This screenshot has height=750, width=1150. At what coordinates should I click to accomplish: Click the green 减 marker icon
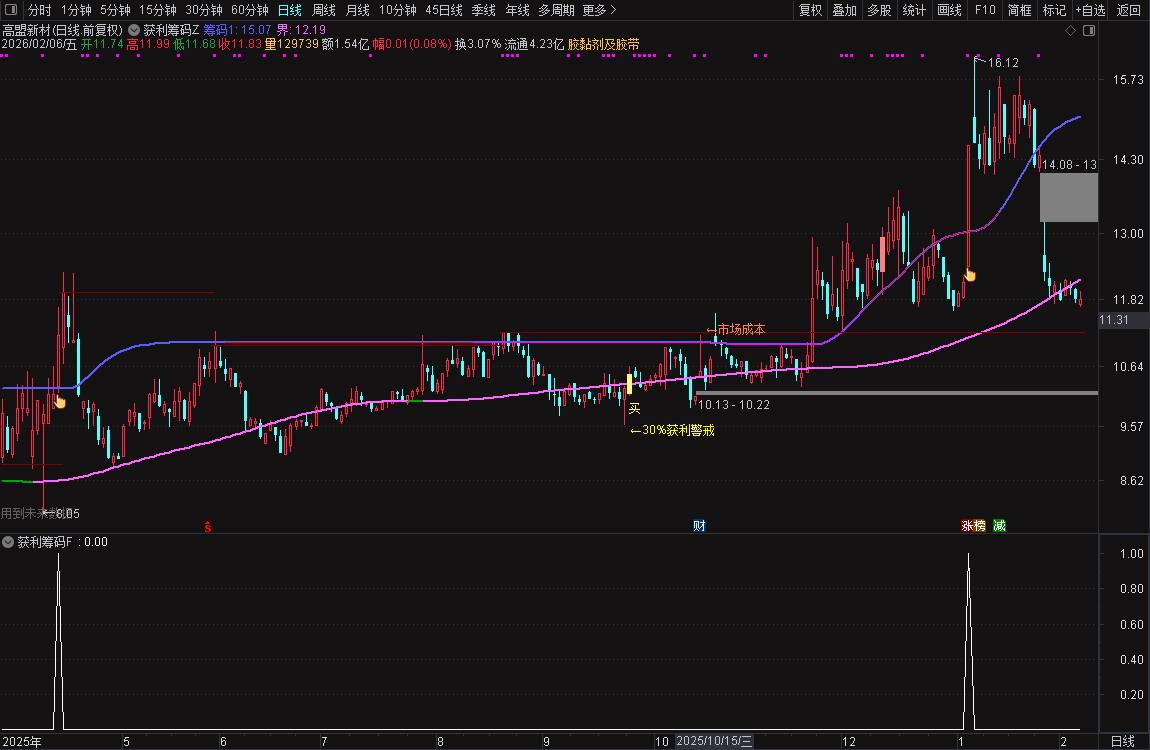click(x=999, y=526)
